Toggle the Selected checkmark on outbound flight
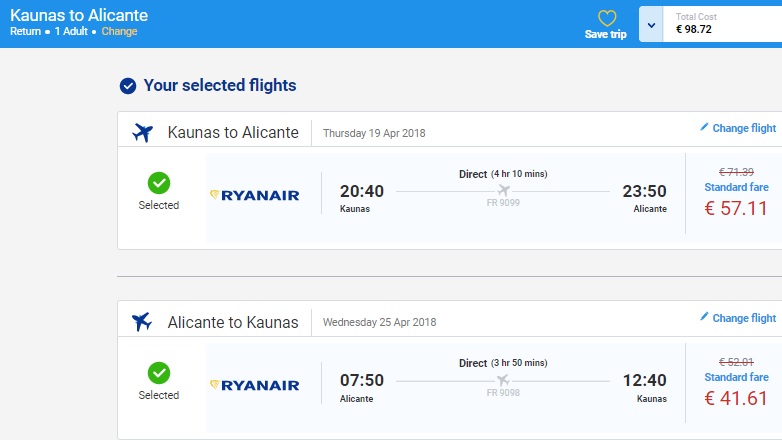The image size is (782, 440). point(158,183)
